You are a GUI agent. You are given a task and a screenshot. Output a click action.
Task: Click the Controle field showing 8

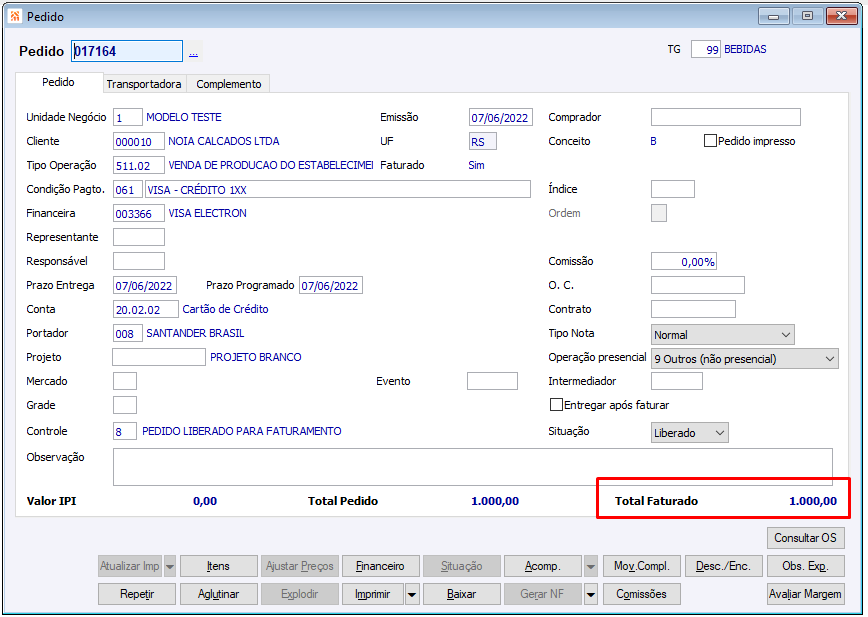(125, 431)
